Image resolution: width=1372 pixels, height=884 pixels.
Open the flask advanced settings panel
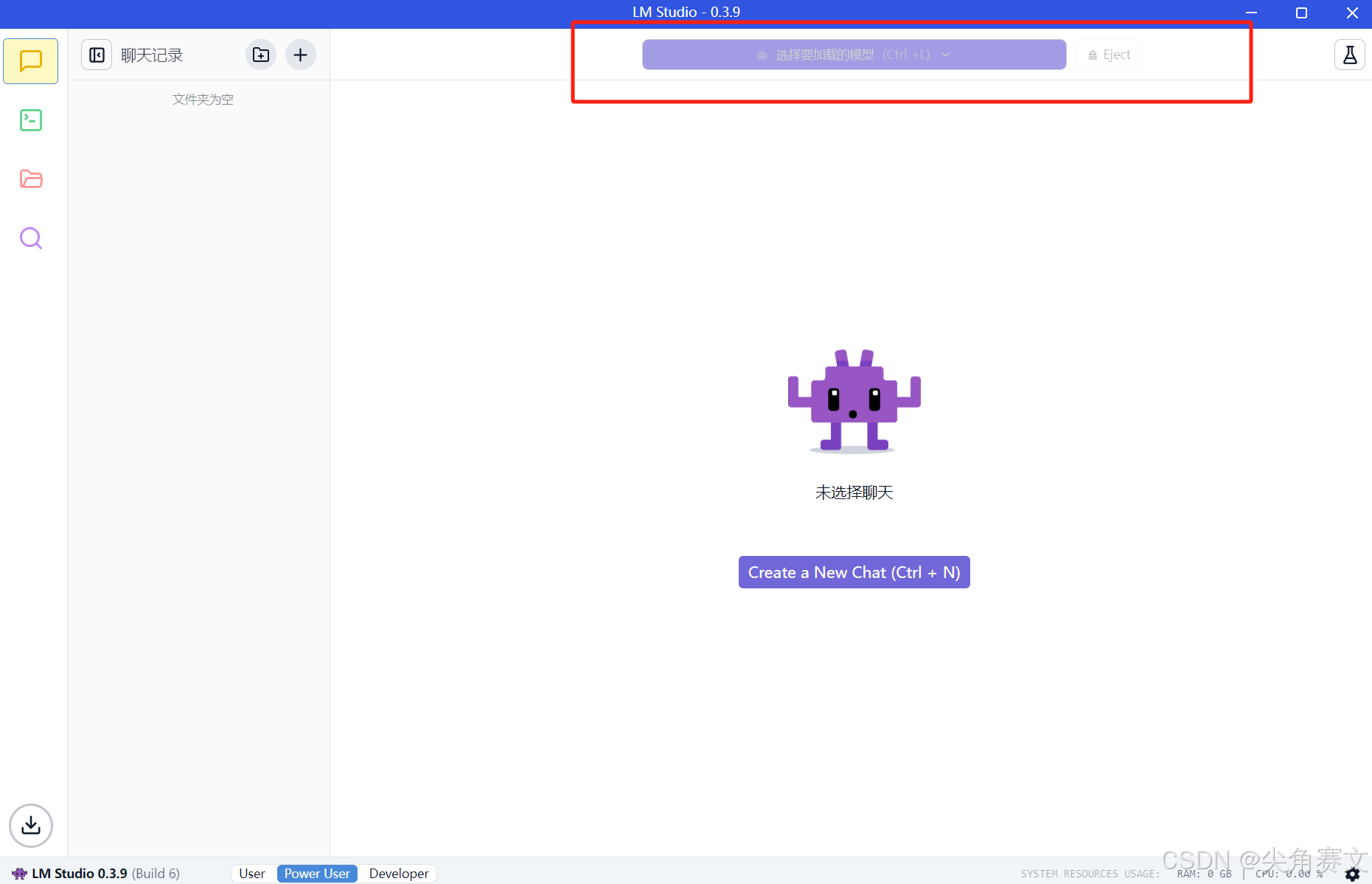coord(1350,55)
